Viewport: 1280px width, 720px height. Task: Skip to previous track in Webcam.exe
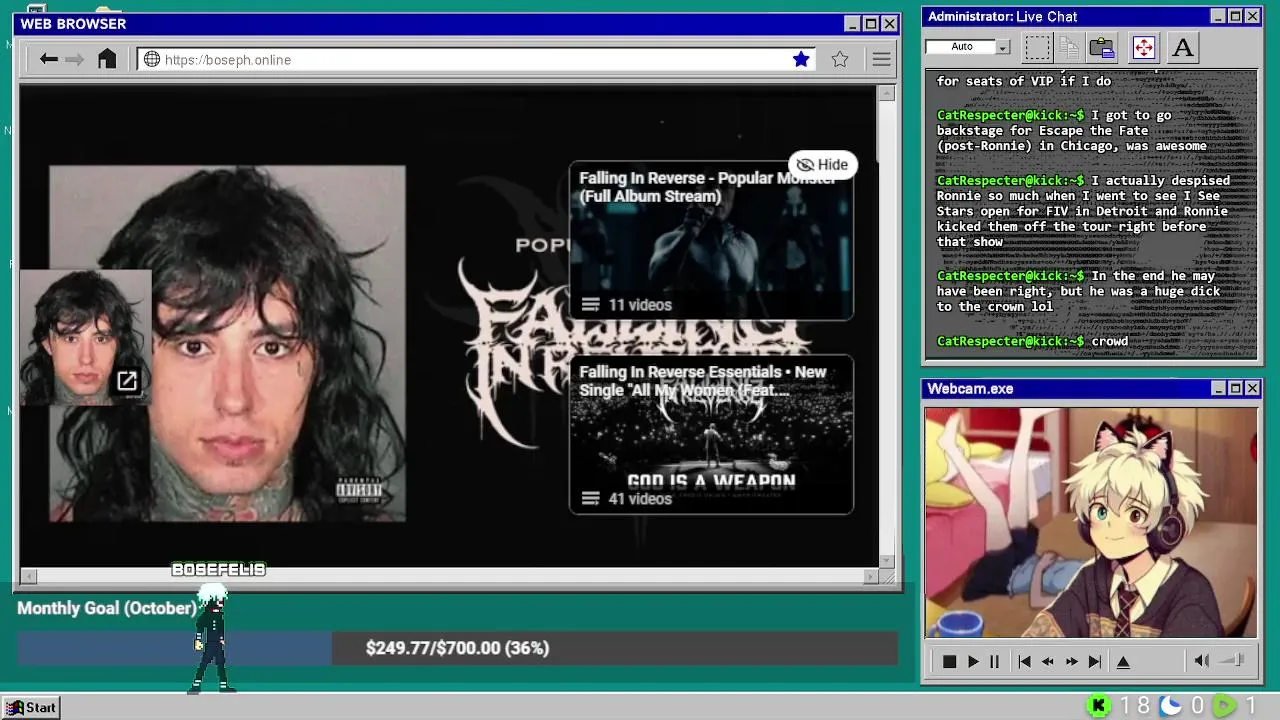pos(1024,661)
